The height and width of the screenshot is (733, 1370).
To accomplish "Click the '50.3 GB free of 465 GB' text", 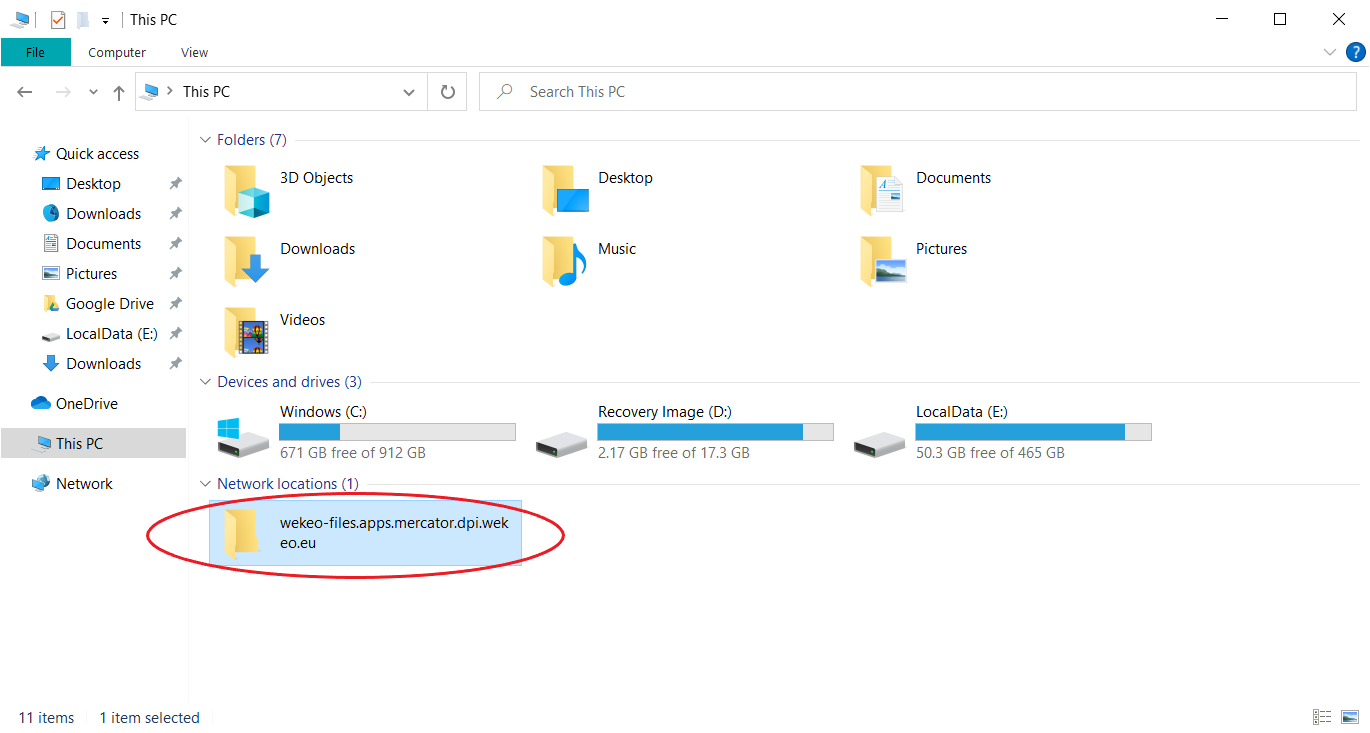I will tap(990, 453).
